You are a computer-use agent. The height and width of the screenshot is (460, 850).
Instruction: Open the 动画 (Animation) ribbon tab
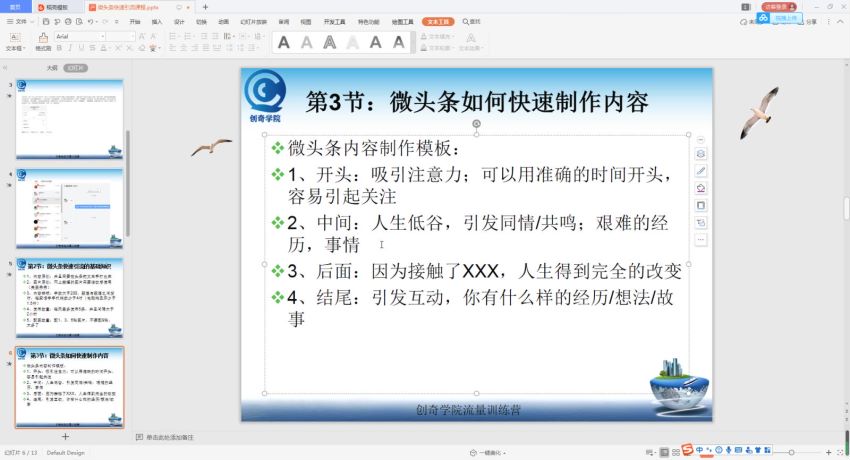click(x=223, y=22)
